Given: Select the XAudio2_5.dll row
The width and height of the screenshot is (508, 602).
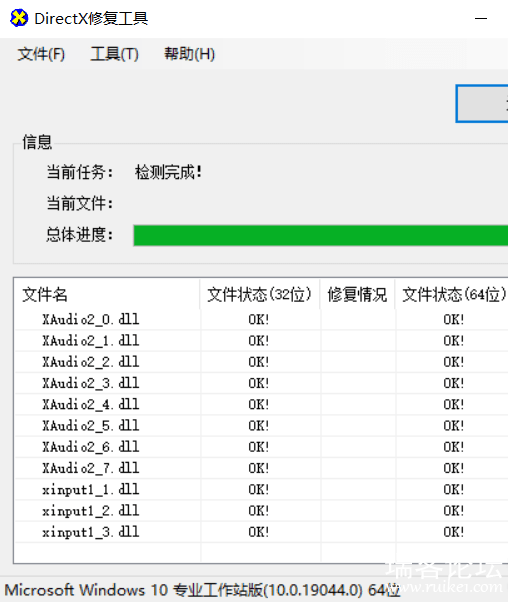Looking at the screenshot, I should coord(261,425).
